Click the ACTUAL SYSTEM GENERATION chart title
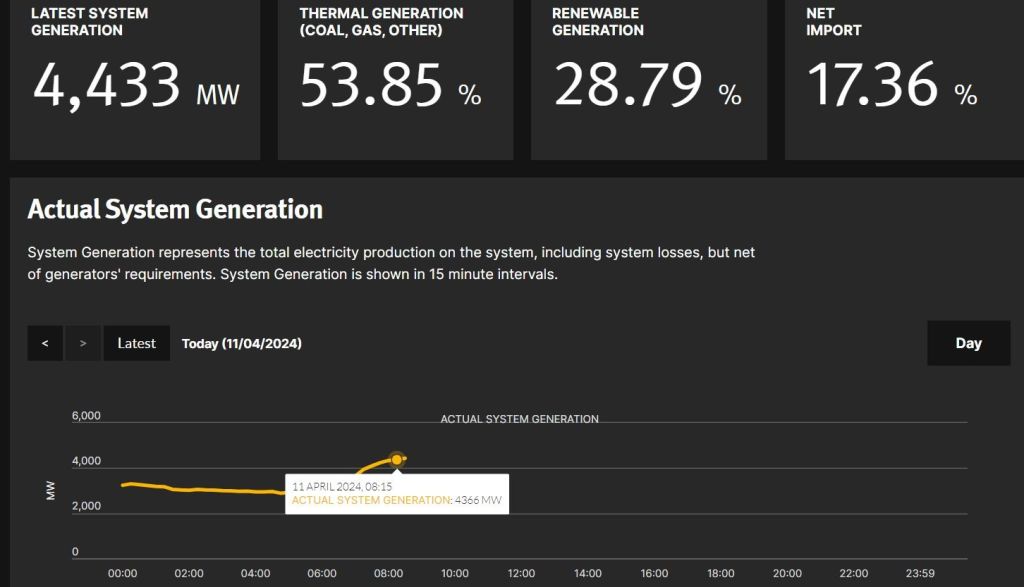 [x=519, y=419]
